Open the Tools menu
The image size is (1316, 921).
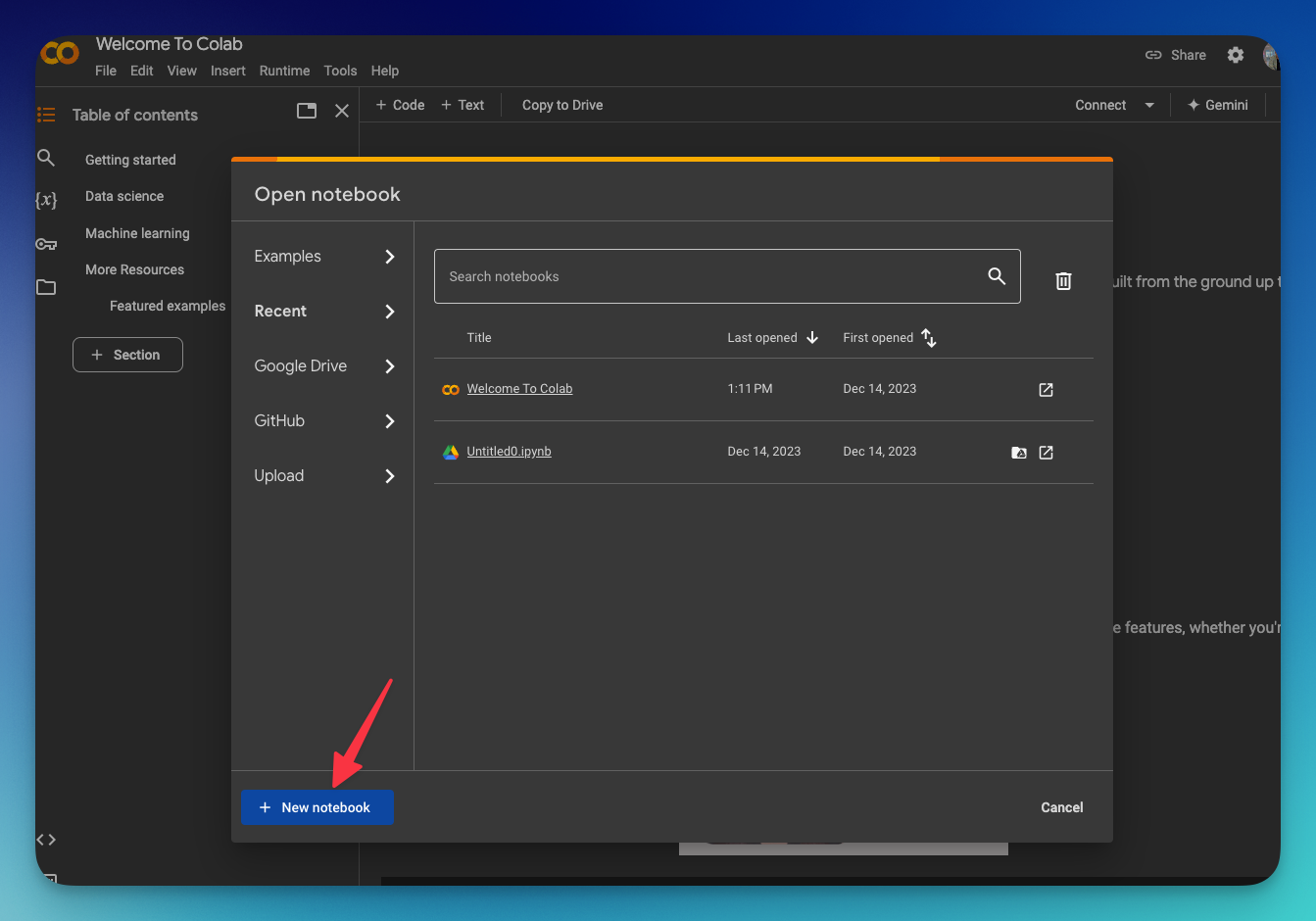340,71
